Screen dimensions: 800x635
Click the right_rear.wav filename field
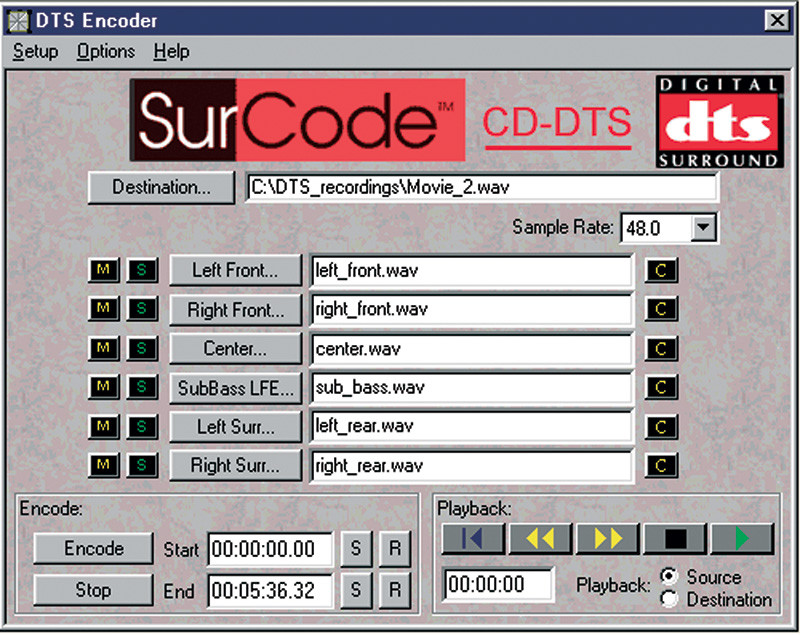coord(471,466)
